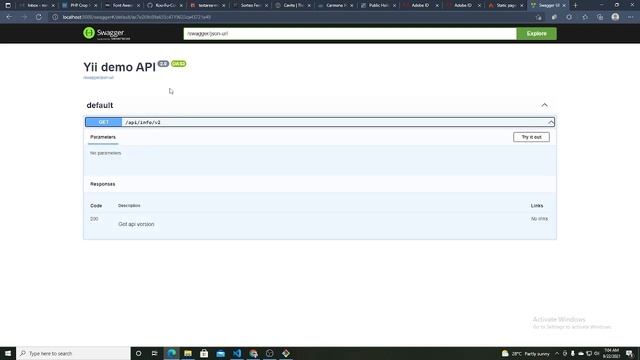Open the Extensions icon in browser toolbar
640x360 pixels.
pyautogui.click(x=569, y=17)
